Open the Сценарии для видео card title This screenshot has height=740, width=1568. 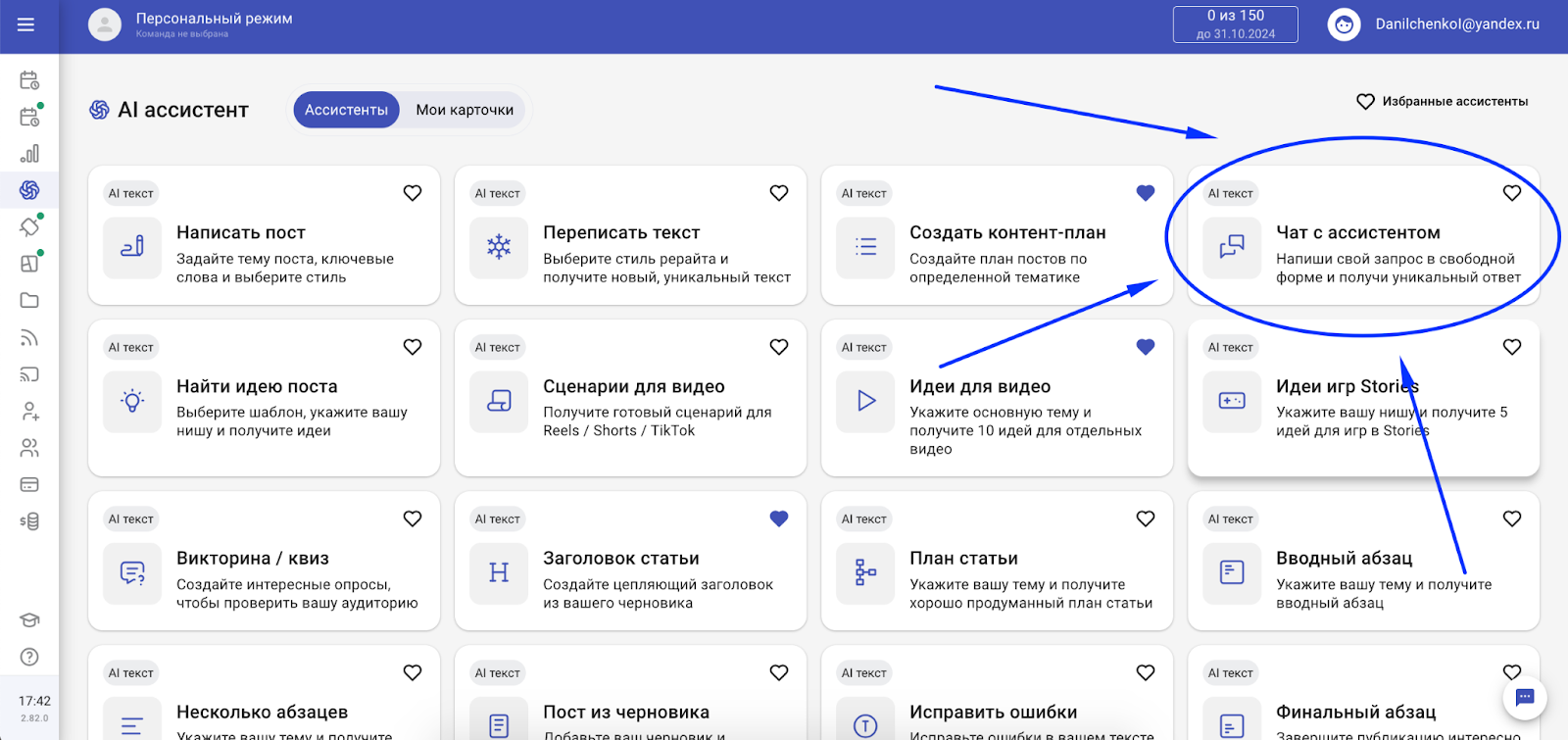tap(633, 387)
